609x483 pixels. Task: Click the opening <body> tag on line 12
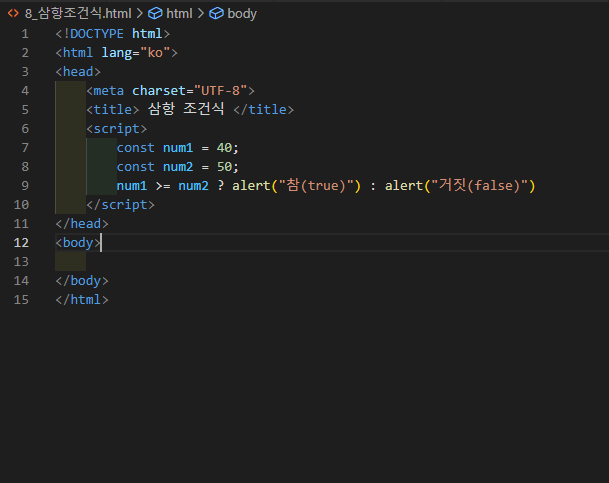tap(78, 243)
